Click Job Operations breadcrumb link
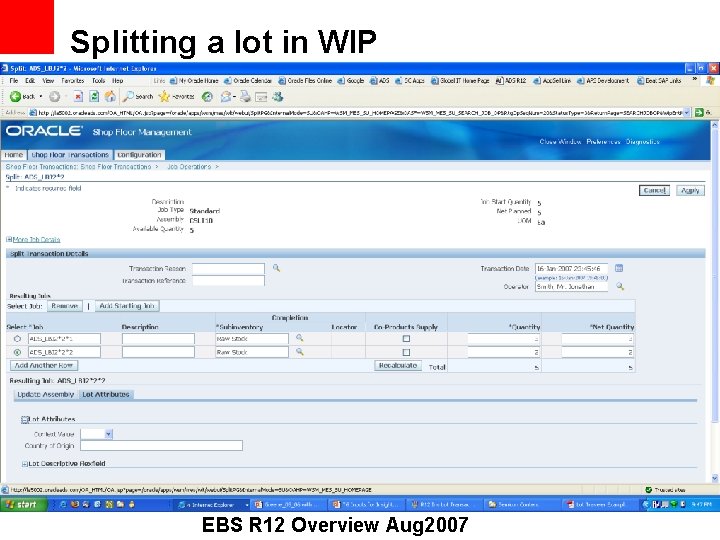This screenshot has width=720, height=540. click(x=189, y=167)
